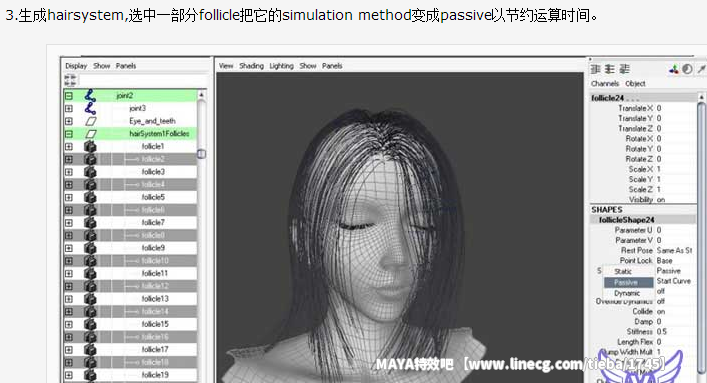This screenshot has width=707, height=383.
Task: Click the Visibility on value
Action: click(x=661, y=200)
